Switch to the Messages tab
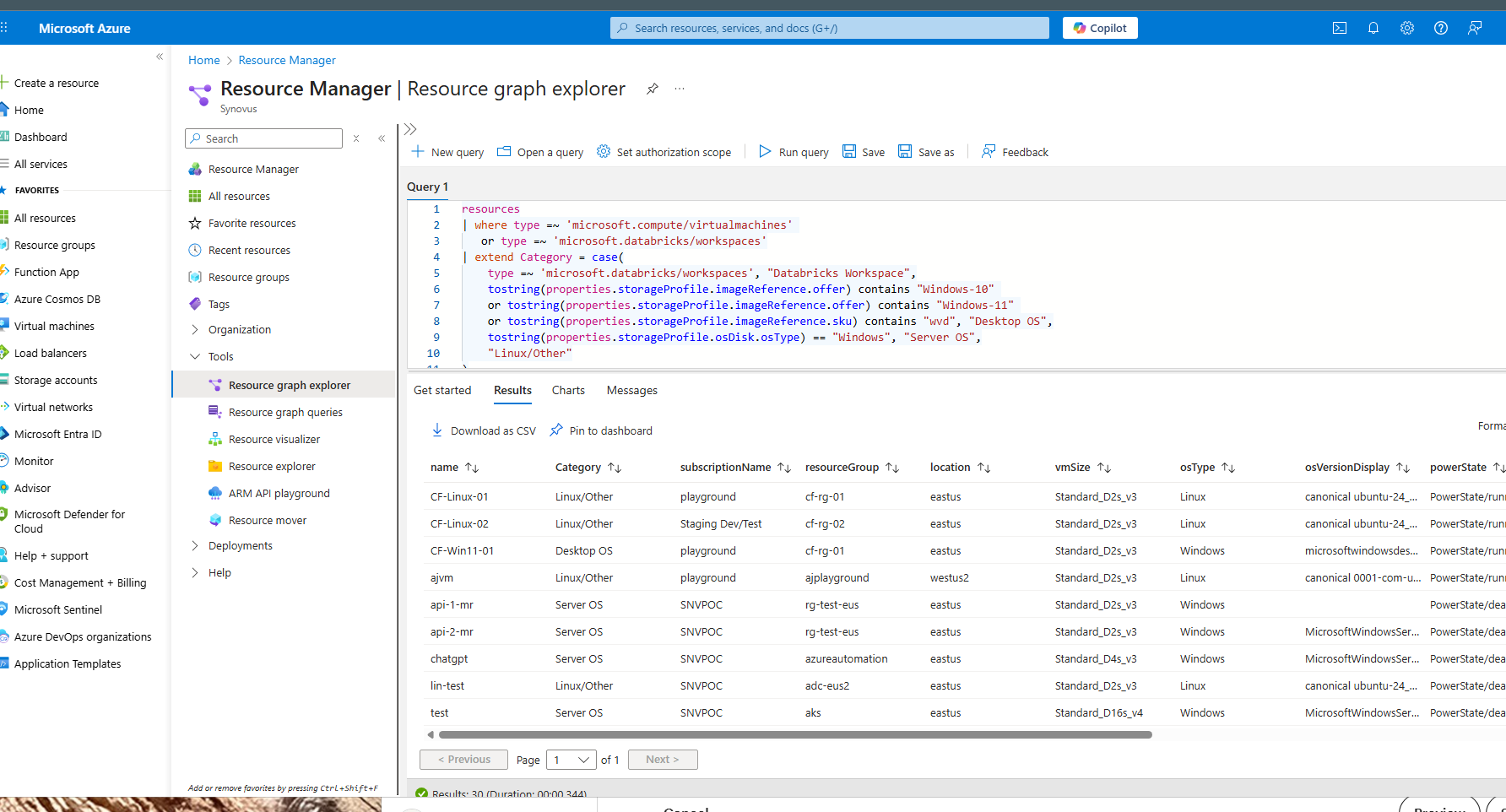This screenshot has height=812, width=1506. (x=631, y=390)
